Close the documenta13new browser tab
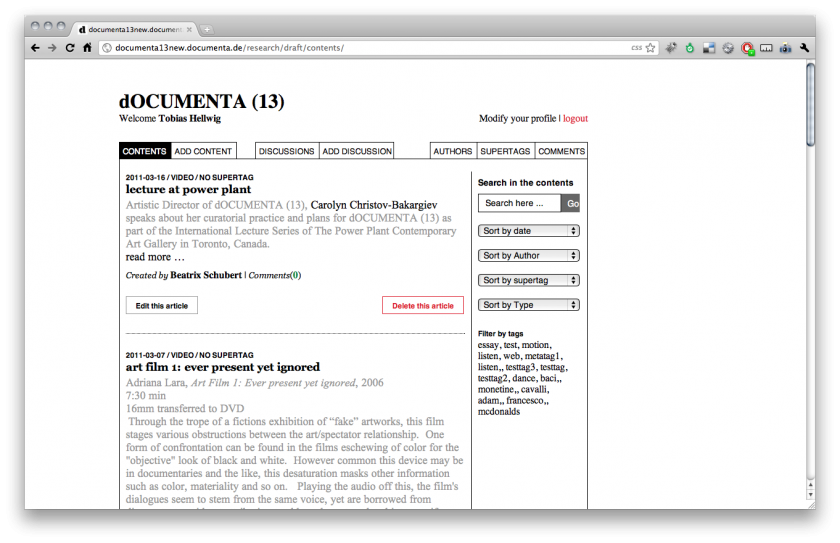 [189, 29]
